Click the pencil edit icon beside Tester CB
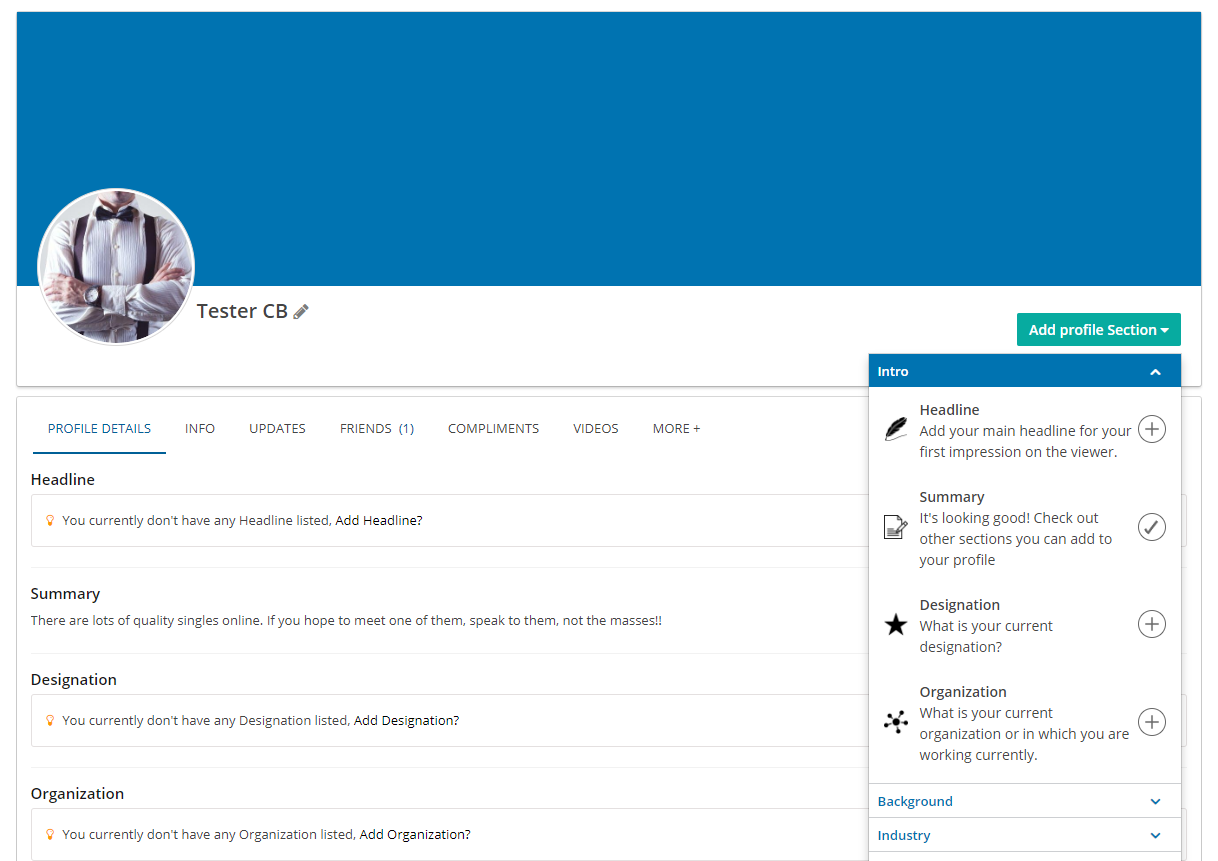This screenshot has width=1218, height=861. 301,312
